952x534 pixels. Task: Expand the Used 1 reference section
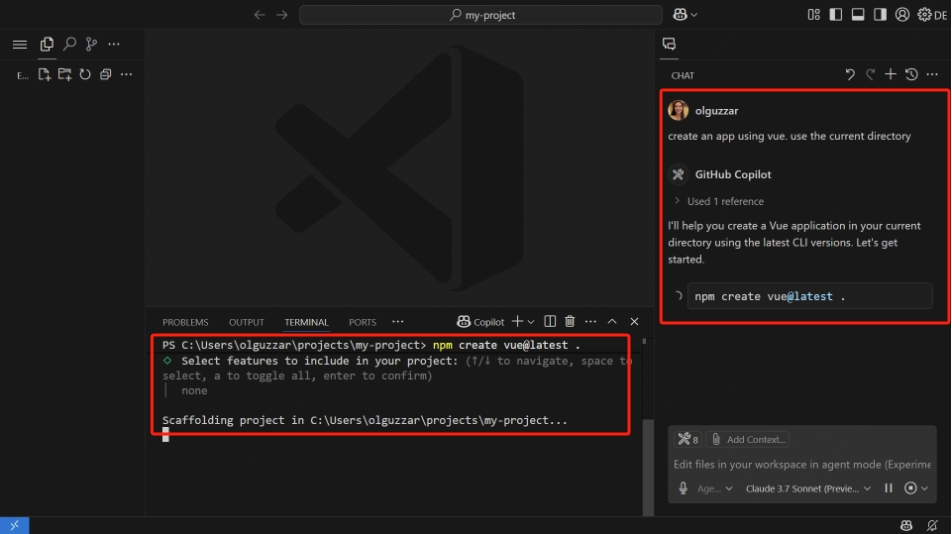719,201
